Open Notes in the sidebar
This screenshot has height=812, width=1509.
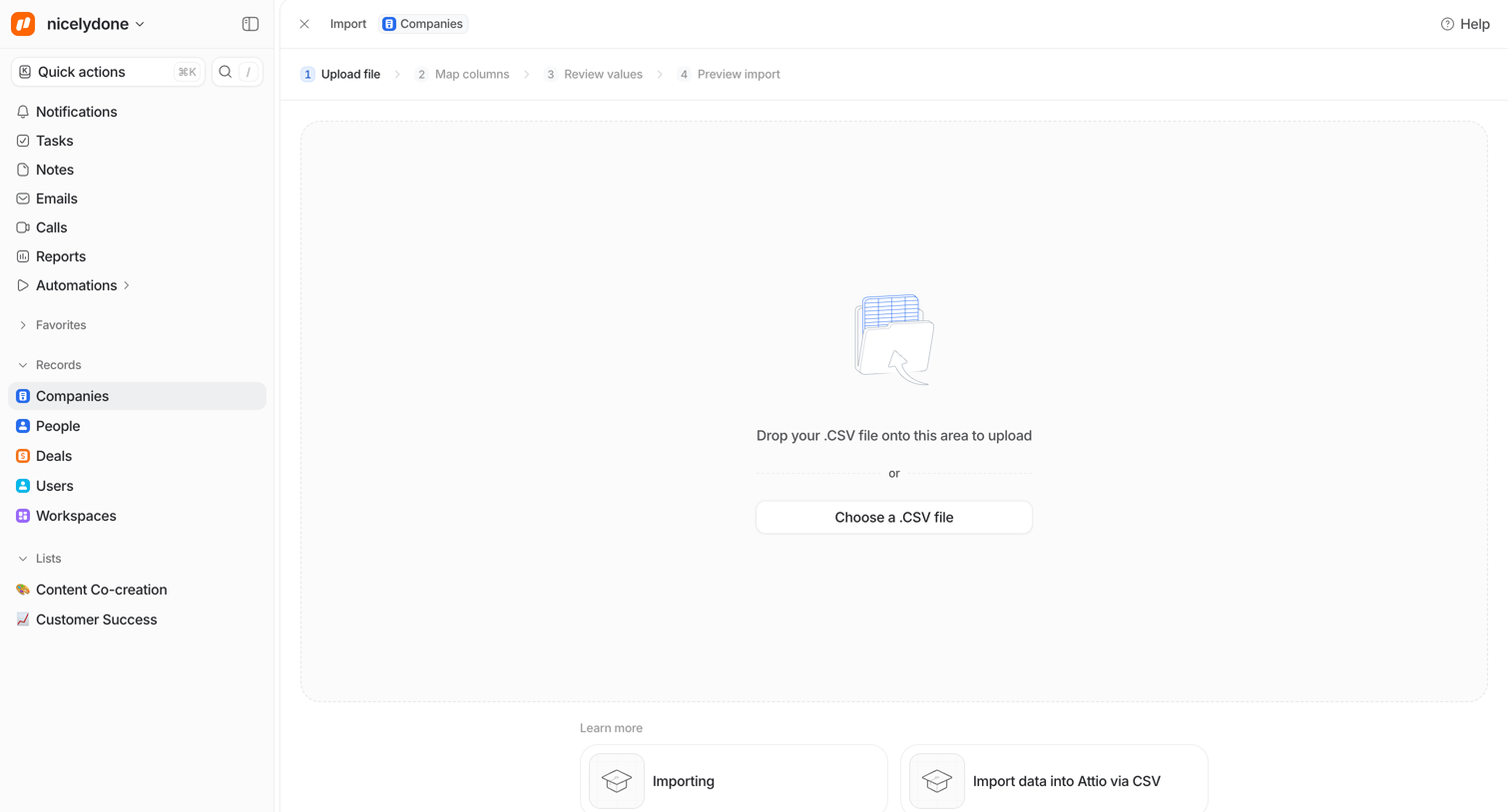click(54, 170)
